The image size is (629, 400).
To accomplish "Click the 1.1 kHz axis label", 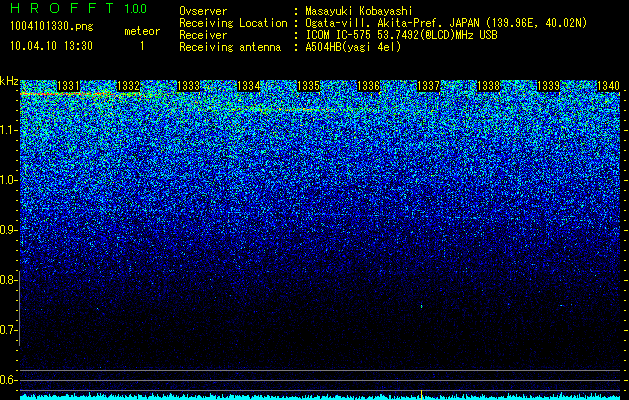I will pyautogui.click(x=9, y=130).
